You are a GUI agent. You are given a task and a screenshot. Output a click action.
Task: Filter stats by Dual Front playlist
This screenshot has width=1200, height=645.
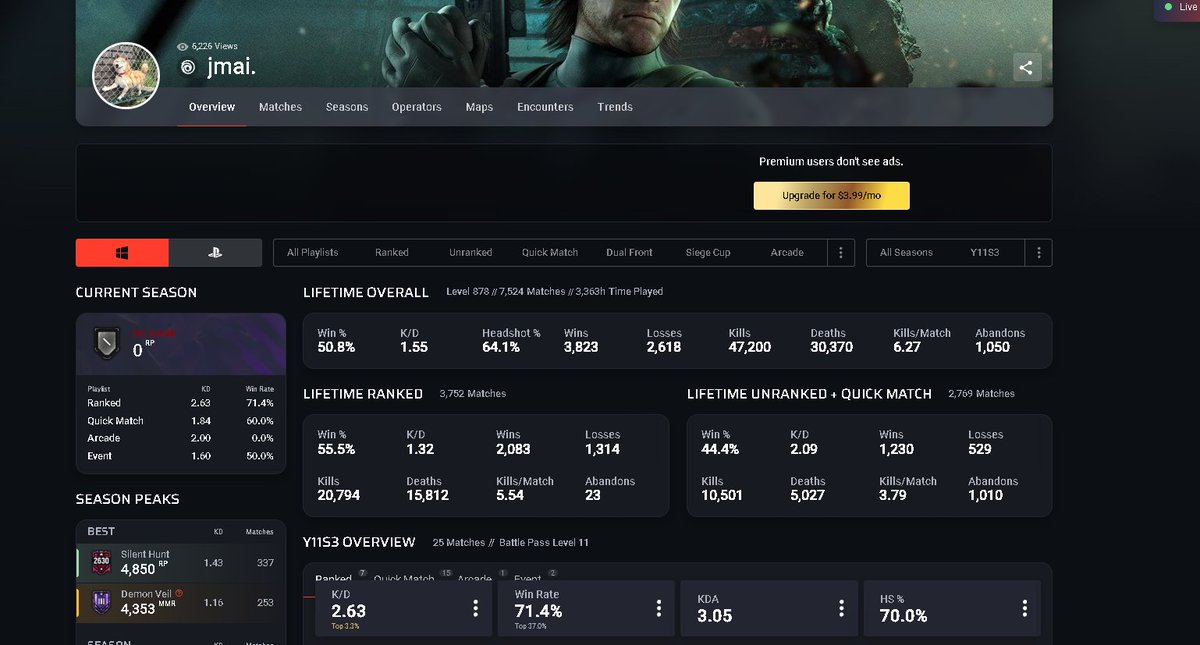pos(629,253)
